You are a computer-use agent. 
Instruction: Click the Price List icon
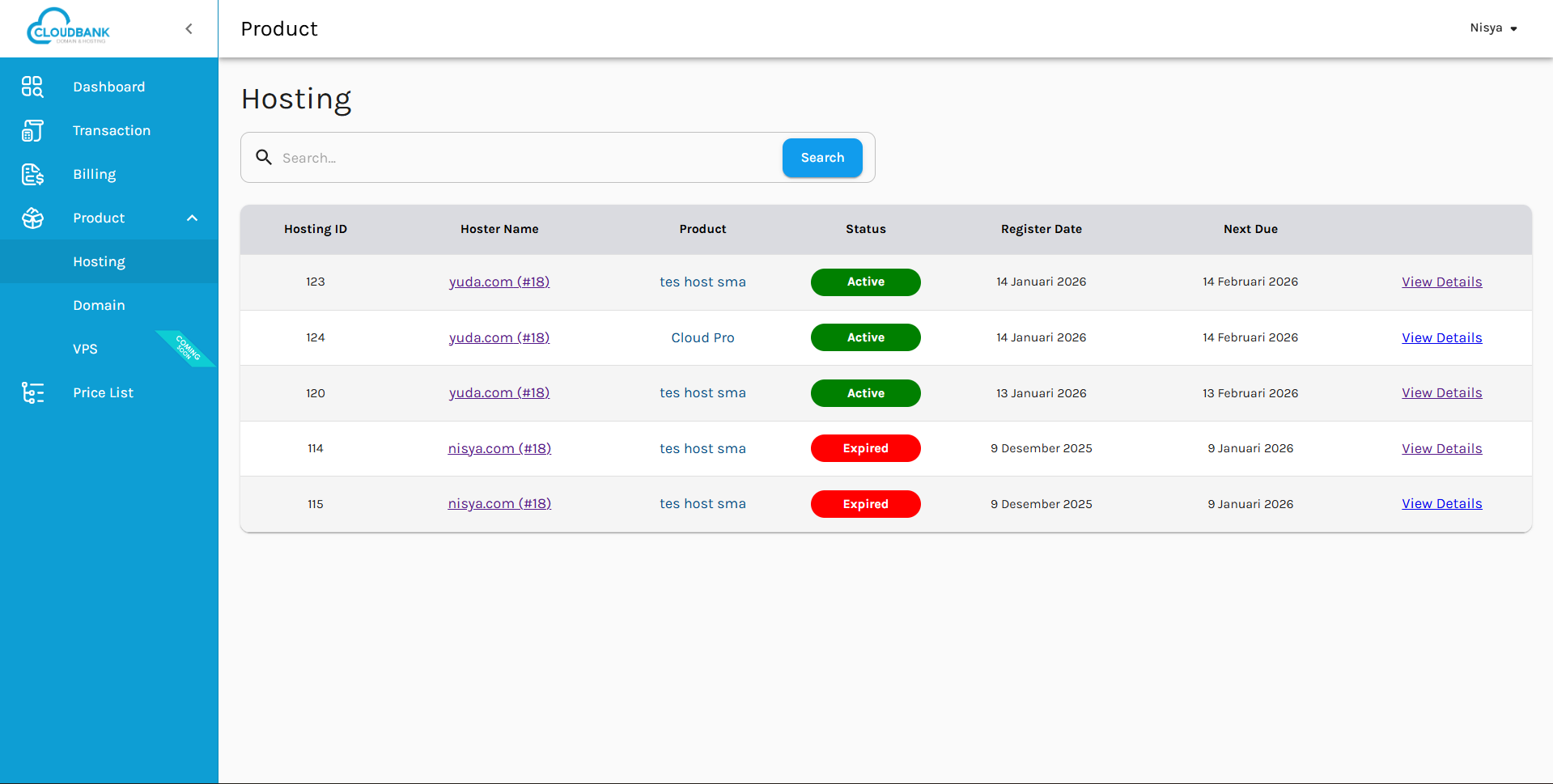pos(32,392)
